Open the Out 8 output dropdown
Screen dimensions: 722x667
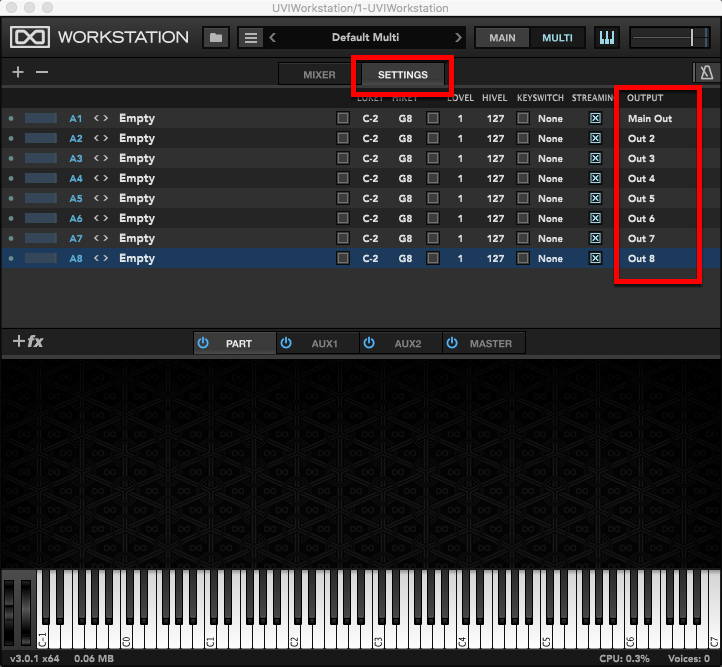click(641, 259)
